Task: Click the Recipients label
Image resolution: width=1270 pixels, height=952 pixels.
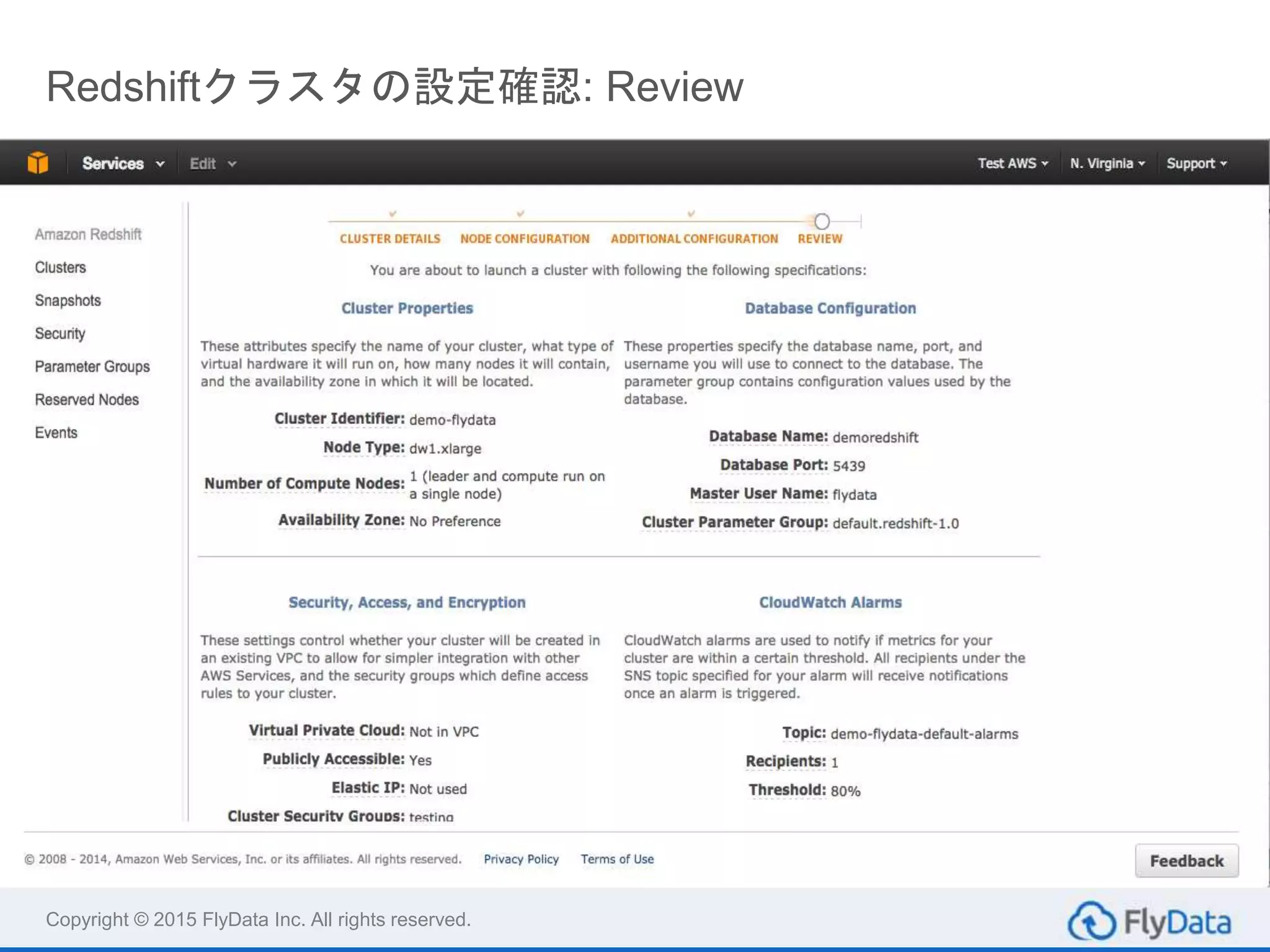Action: [x=786, y=761]
